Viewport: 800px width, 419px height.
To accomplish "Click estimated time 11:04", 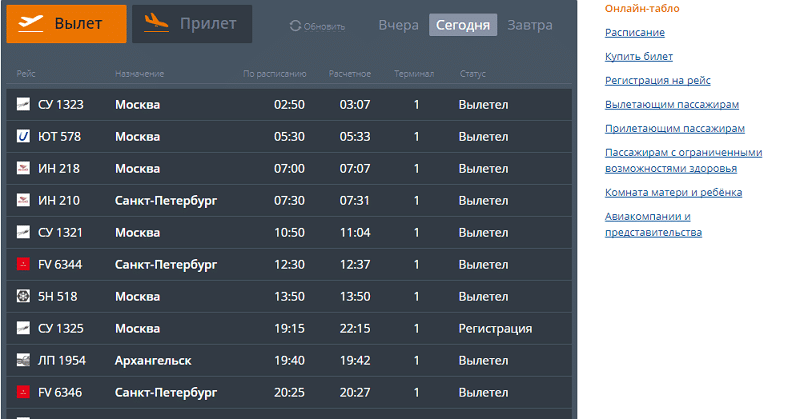I will coord(355,233).
